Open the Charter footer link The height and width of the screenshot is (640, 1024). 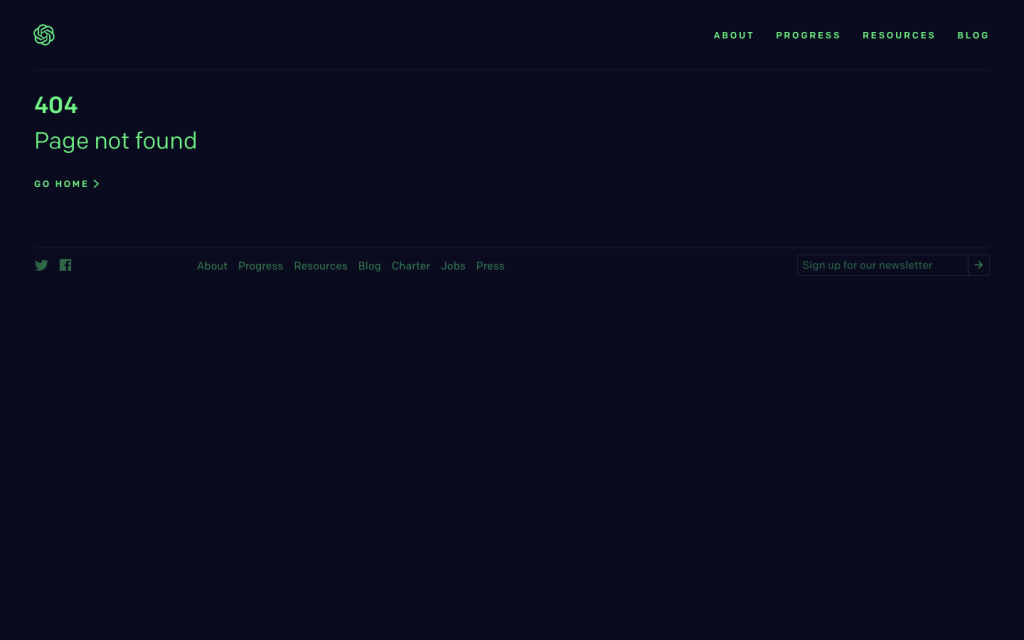(x=410, y=266)
